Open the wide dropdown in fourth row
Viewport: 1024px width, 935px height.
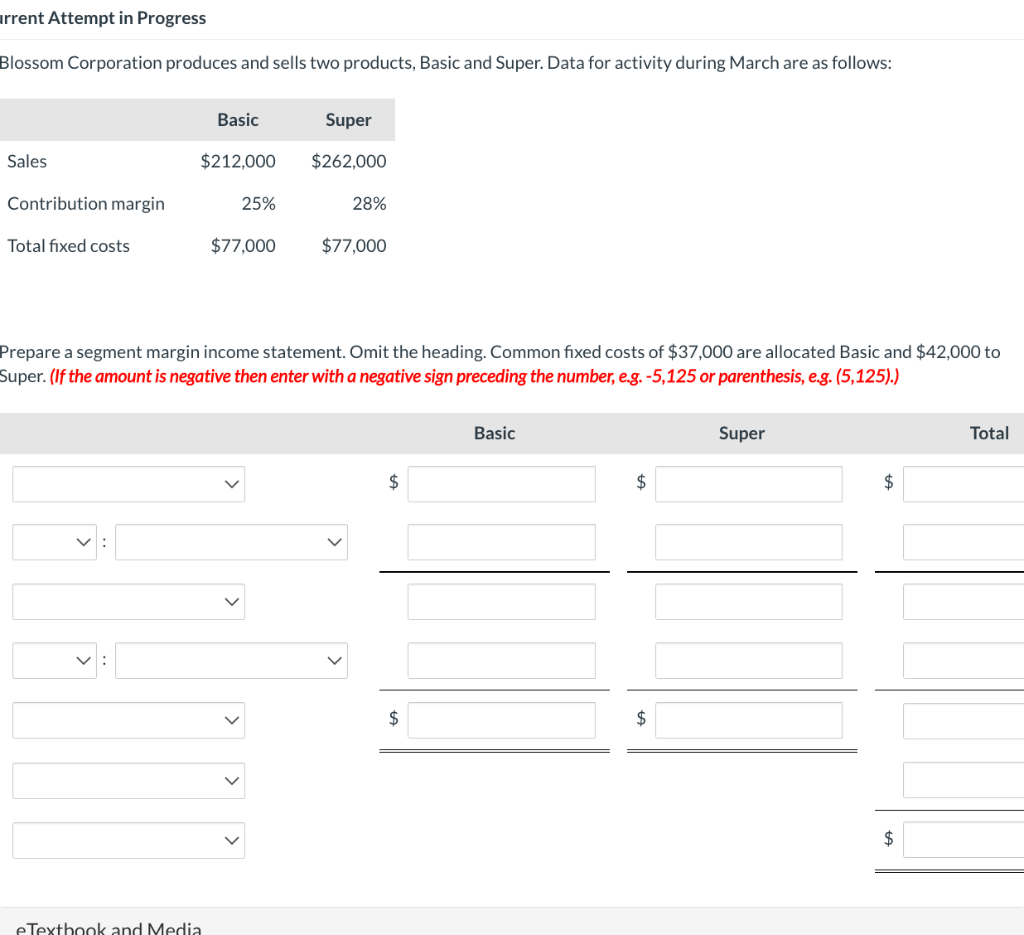[x=231, y=660]
